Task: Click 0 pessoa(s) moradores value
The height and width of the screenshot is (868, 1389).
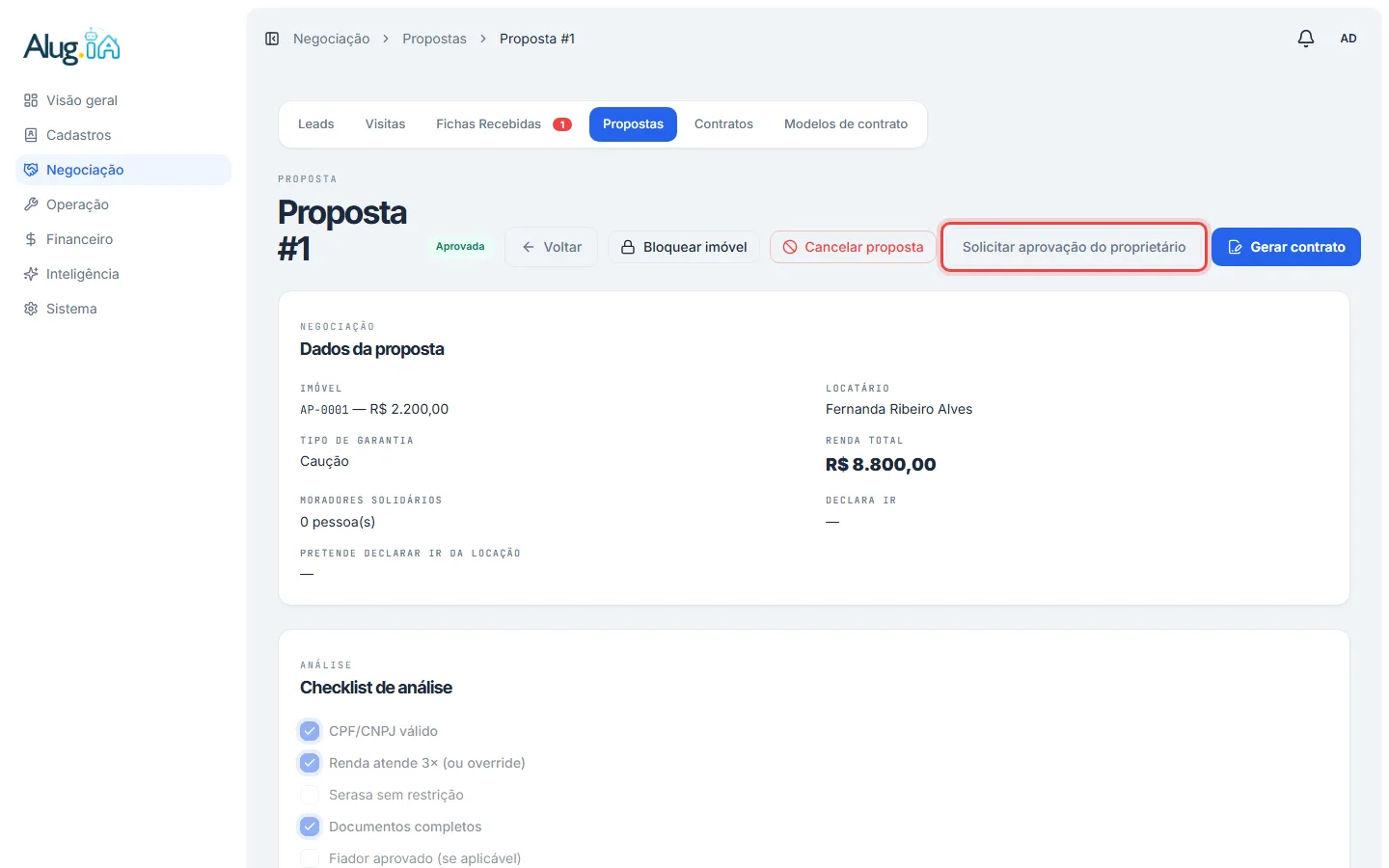Action: (x=338, y=522)
